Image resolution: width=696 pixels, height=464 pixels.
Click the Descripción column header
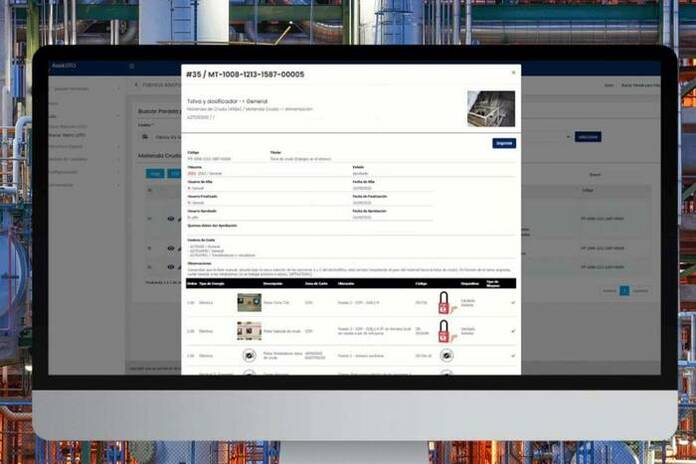(x=275, y=283)
